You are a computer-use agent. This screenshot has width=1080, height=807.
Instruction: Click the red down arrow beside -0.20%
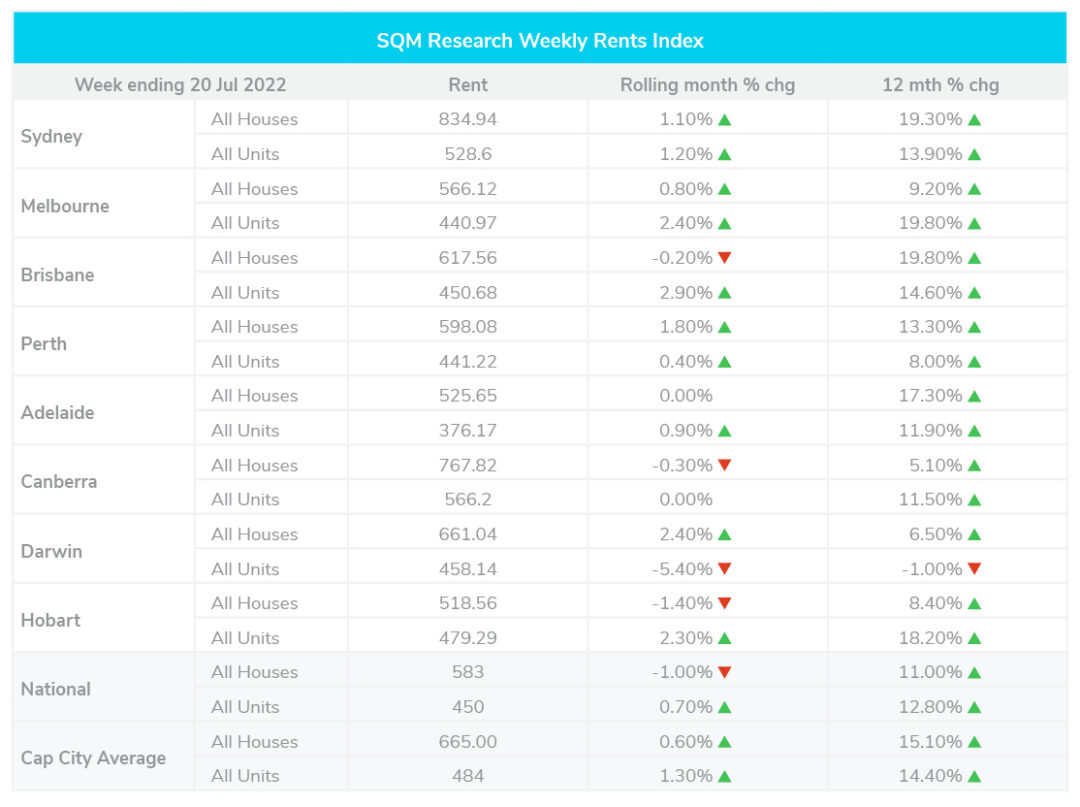pos(724,258)
